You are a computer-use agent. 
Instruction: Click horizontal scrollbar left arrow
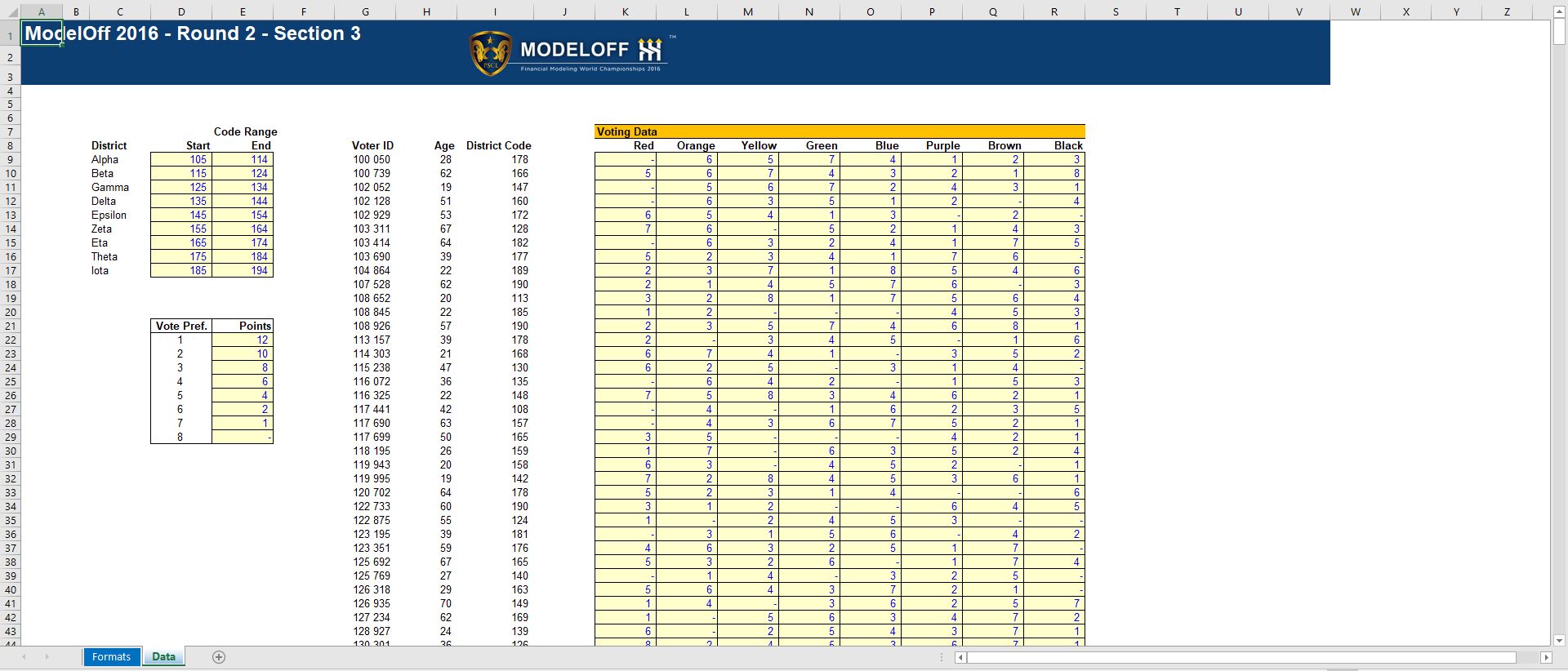961,657
